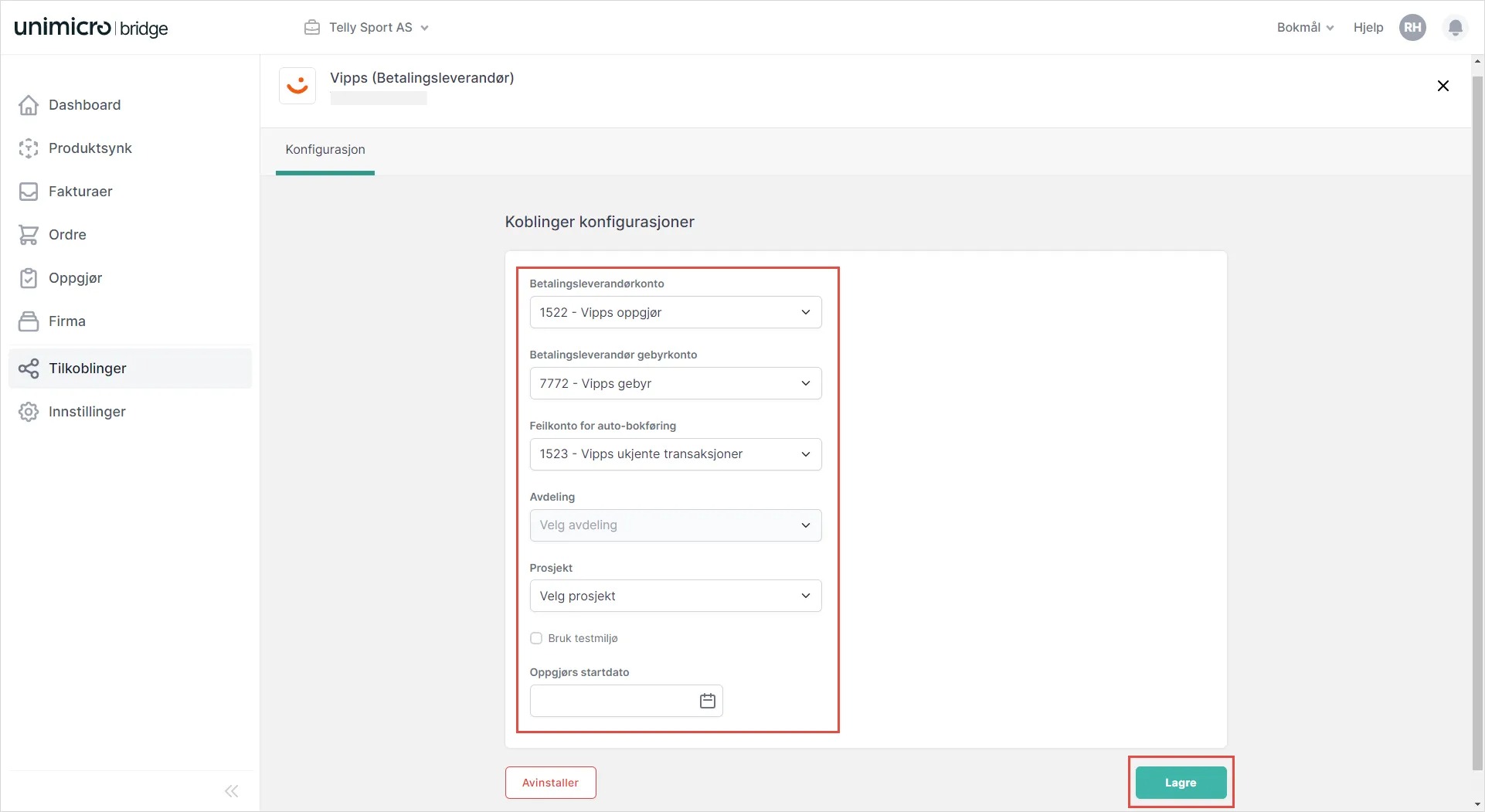
Task: Open Innstillinger in sidebar
Action: point(130,412)
